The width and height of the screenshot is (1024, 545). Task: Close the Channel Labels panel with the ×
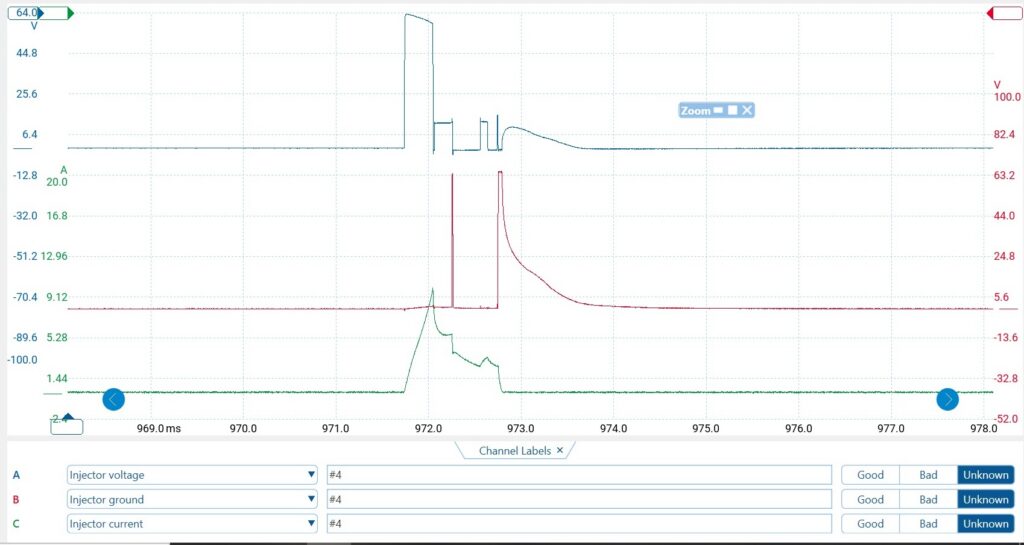560,451
